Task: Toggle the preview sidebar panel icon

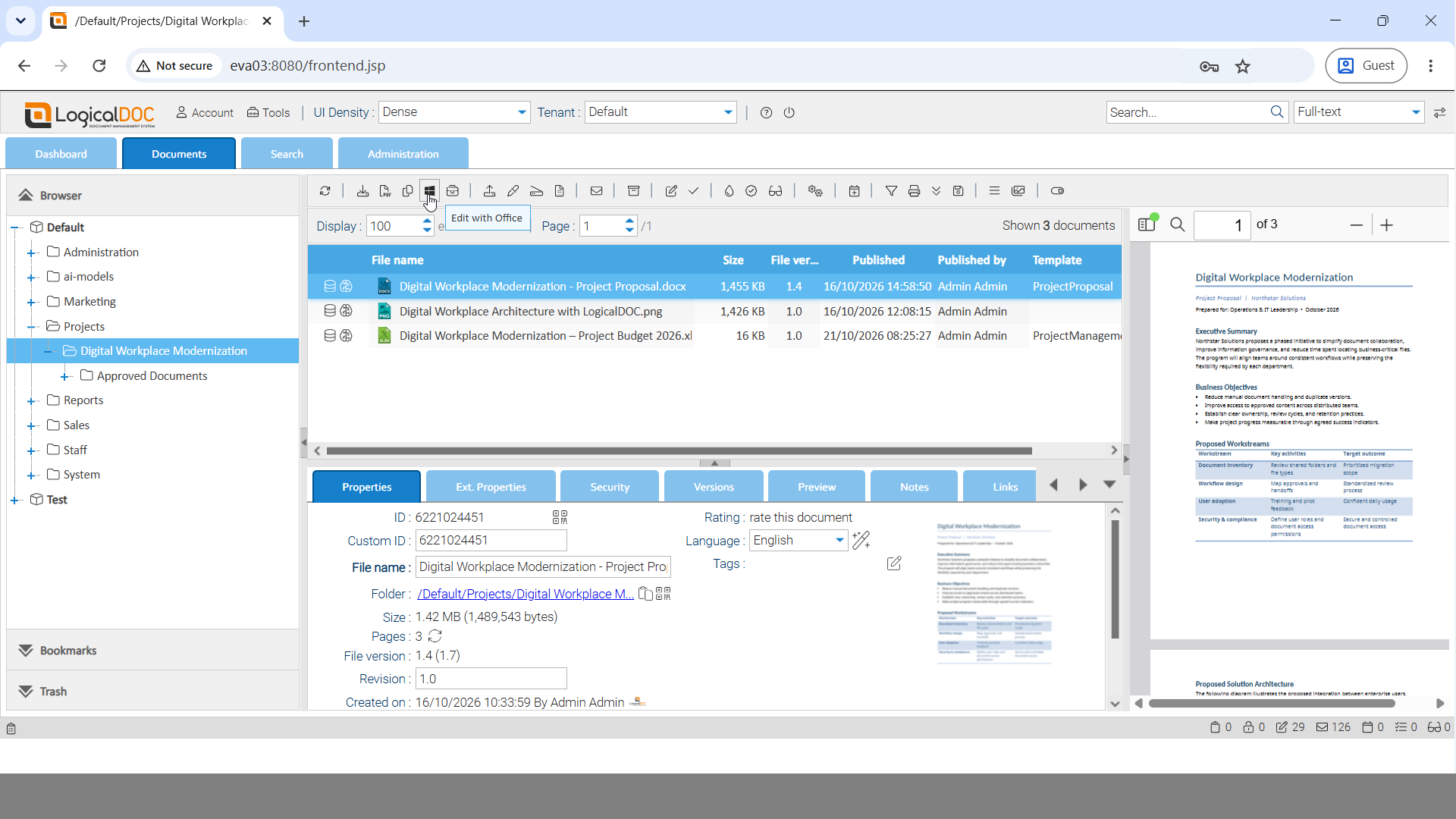Action: pos(1147,223)
